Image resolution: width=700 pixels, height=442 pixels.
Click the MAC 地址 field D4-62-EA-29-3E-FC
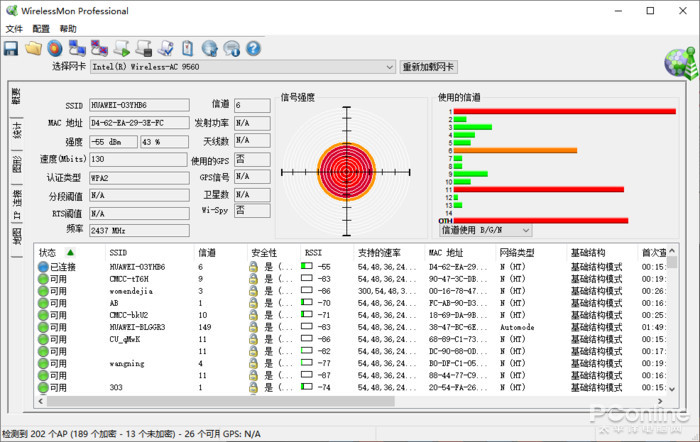(139, 123)
